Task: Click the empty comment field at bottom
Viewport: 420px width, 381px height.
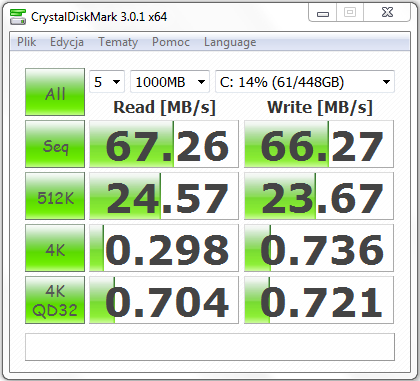Action: 210,347
